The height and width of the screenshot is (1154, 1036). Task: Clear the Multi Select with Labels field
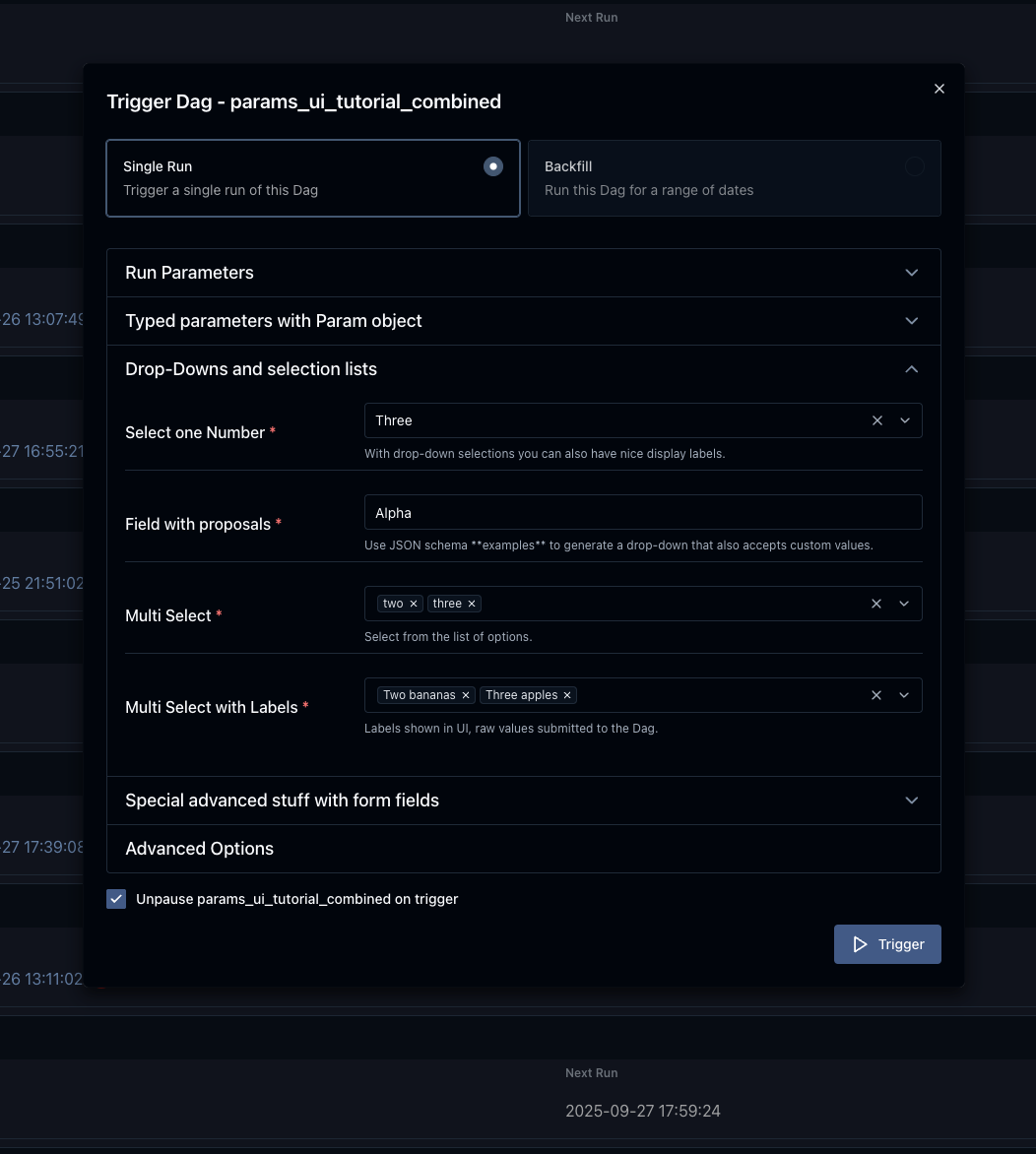(876, 694)
